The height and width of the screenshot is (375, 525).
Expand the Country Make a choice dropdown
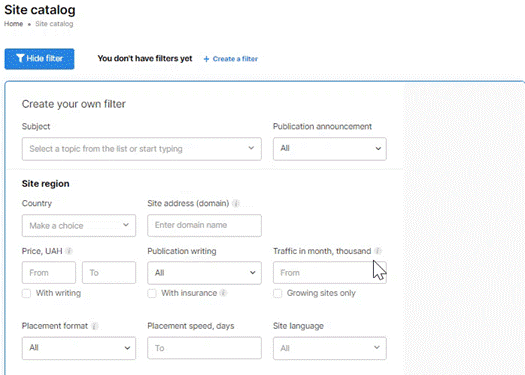pyautogui.click(x=79, y=225)
